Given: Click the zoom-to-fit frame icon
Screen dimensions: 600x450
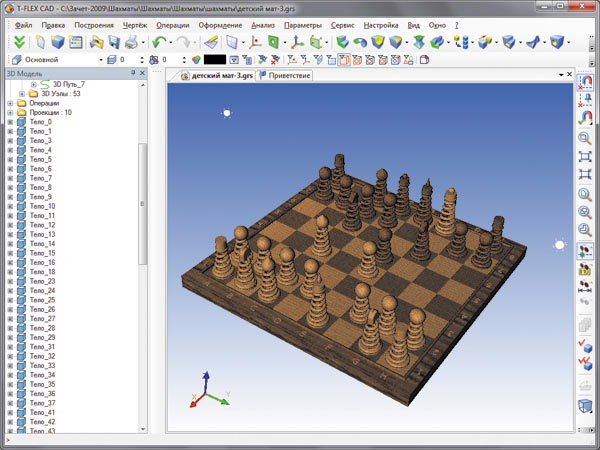Looking at the screenshot, I should pyautogui.click(x=585, y=157).
